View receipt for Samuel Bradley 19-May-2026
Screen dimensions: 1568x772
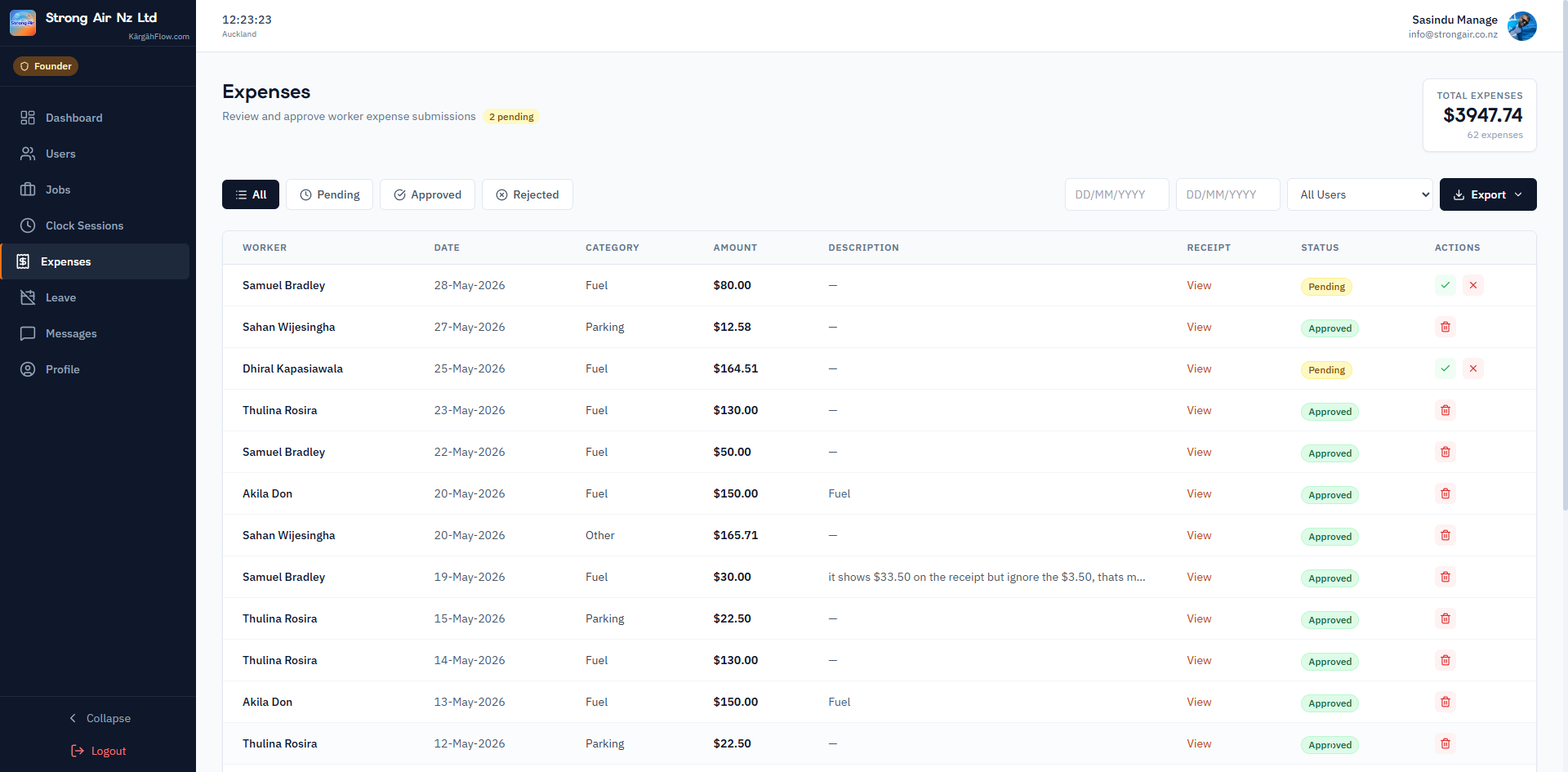pos(1199,577)
